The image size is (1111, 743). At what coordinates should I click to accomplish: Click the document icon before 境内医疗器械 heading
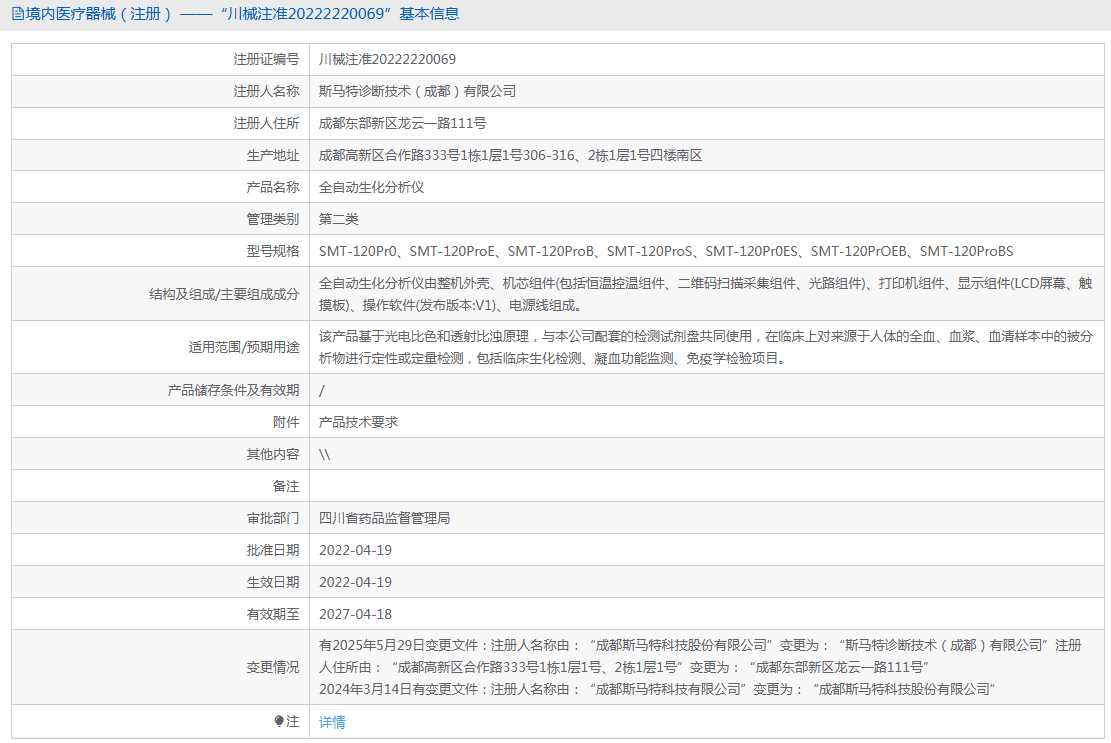tap(18, 14)
